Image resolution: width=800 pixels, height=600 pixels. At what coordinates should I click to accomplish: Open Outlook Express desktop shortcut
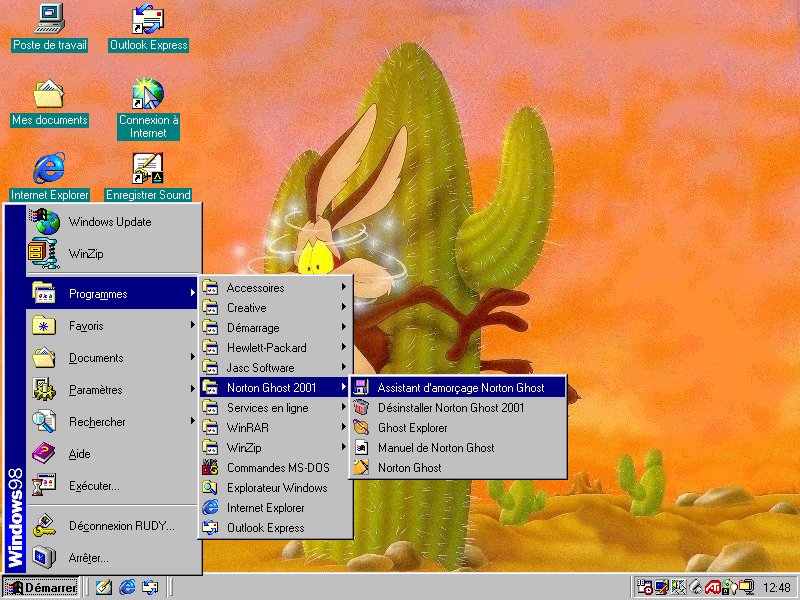click(148, 27)
